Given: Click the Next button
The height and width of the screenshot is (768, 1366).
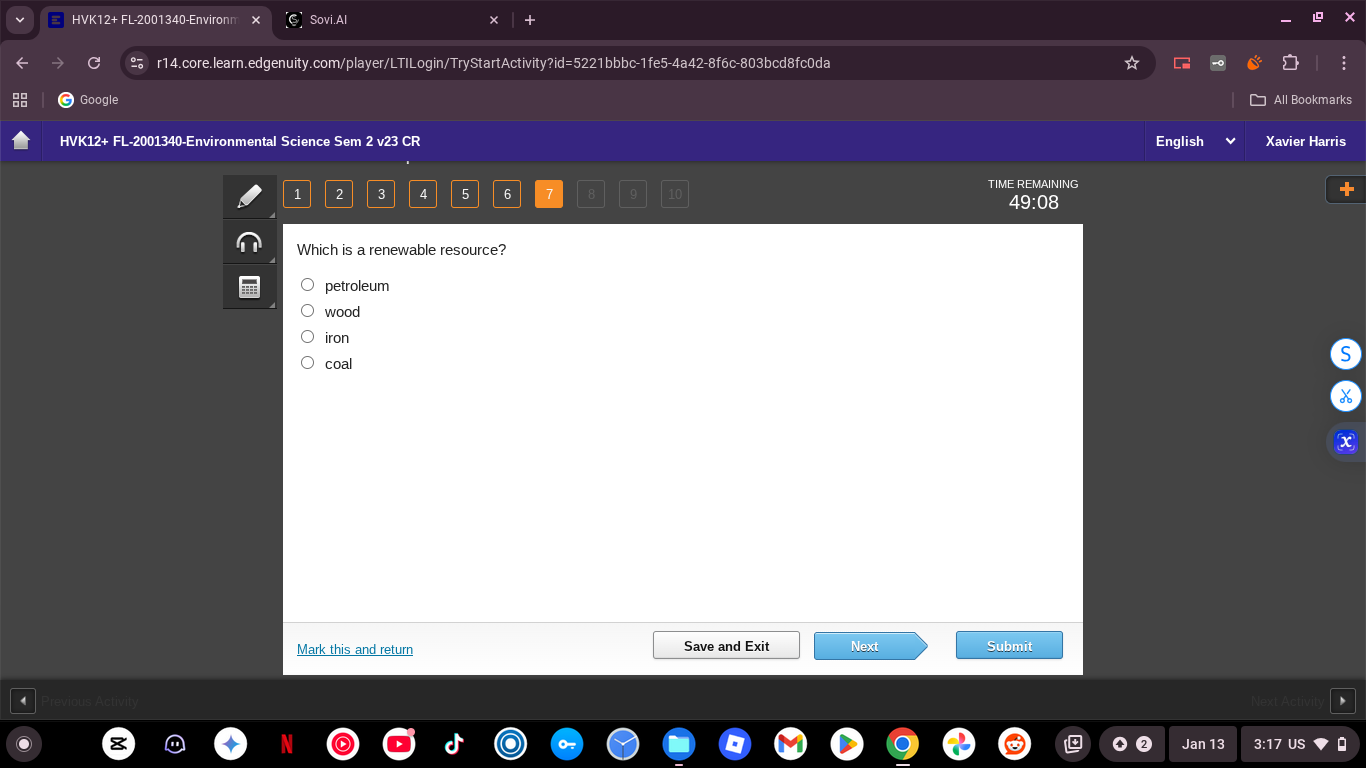Looking at the screenshot, I should click(866, 646).
